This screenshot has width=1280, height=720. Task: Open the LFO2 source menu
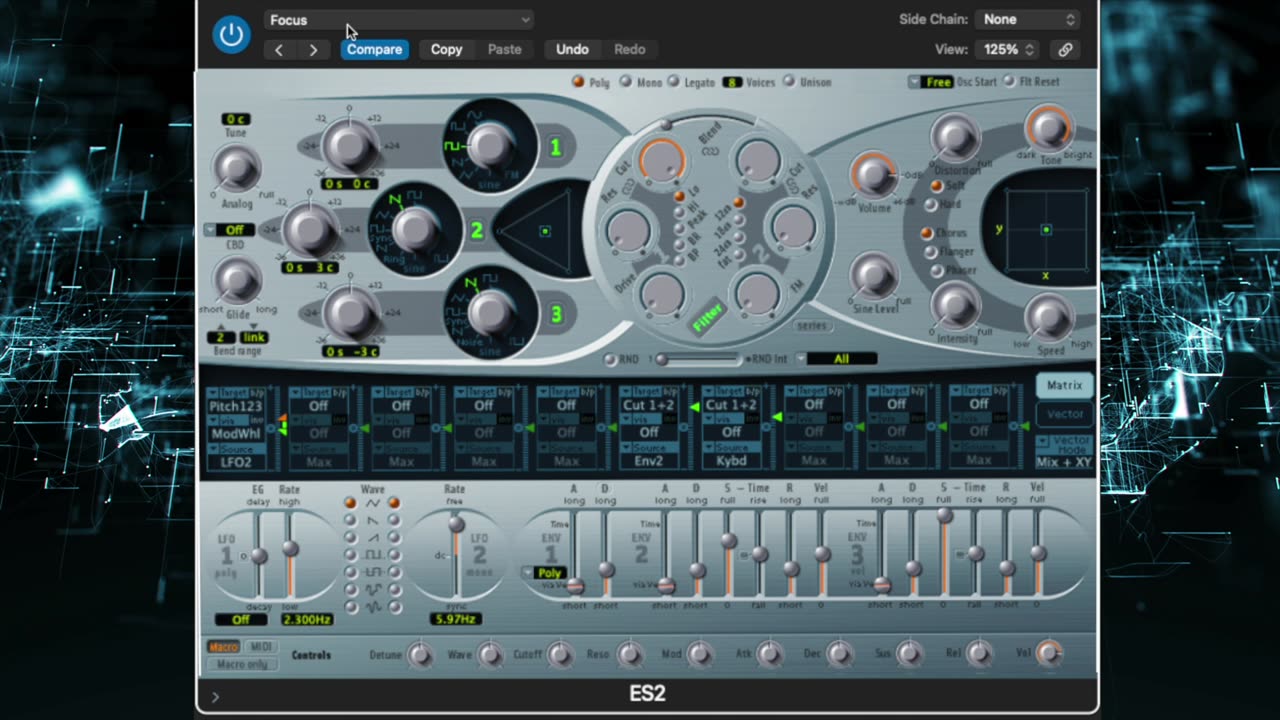point(235,462)
